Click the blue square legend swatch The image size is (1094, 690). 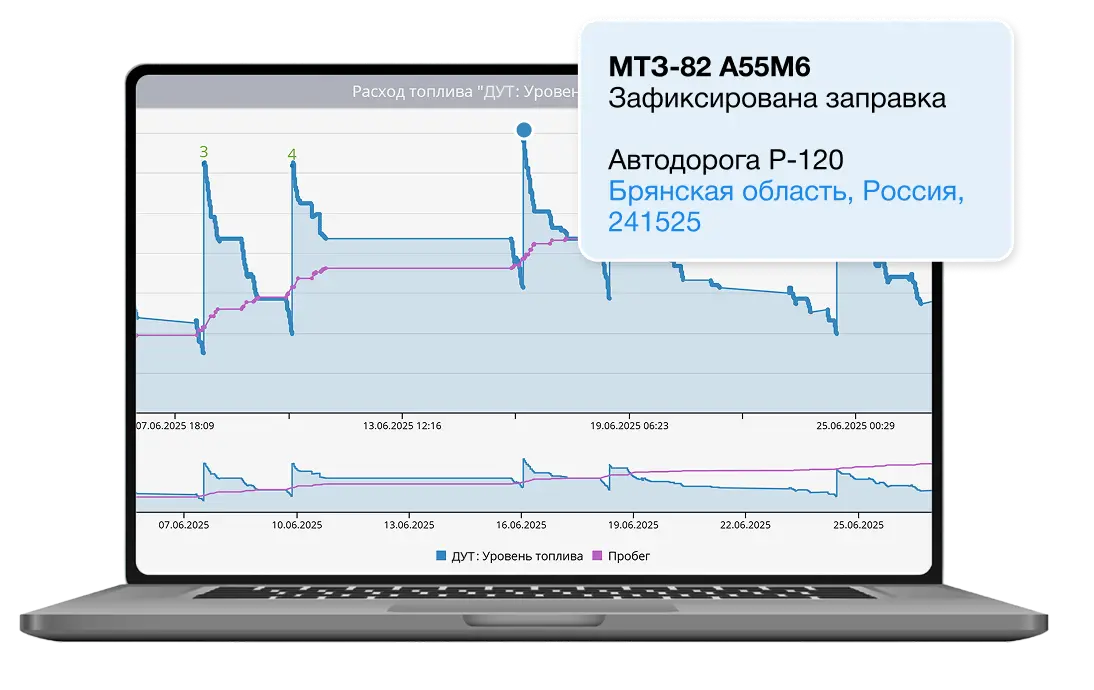click(442, 556)
